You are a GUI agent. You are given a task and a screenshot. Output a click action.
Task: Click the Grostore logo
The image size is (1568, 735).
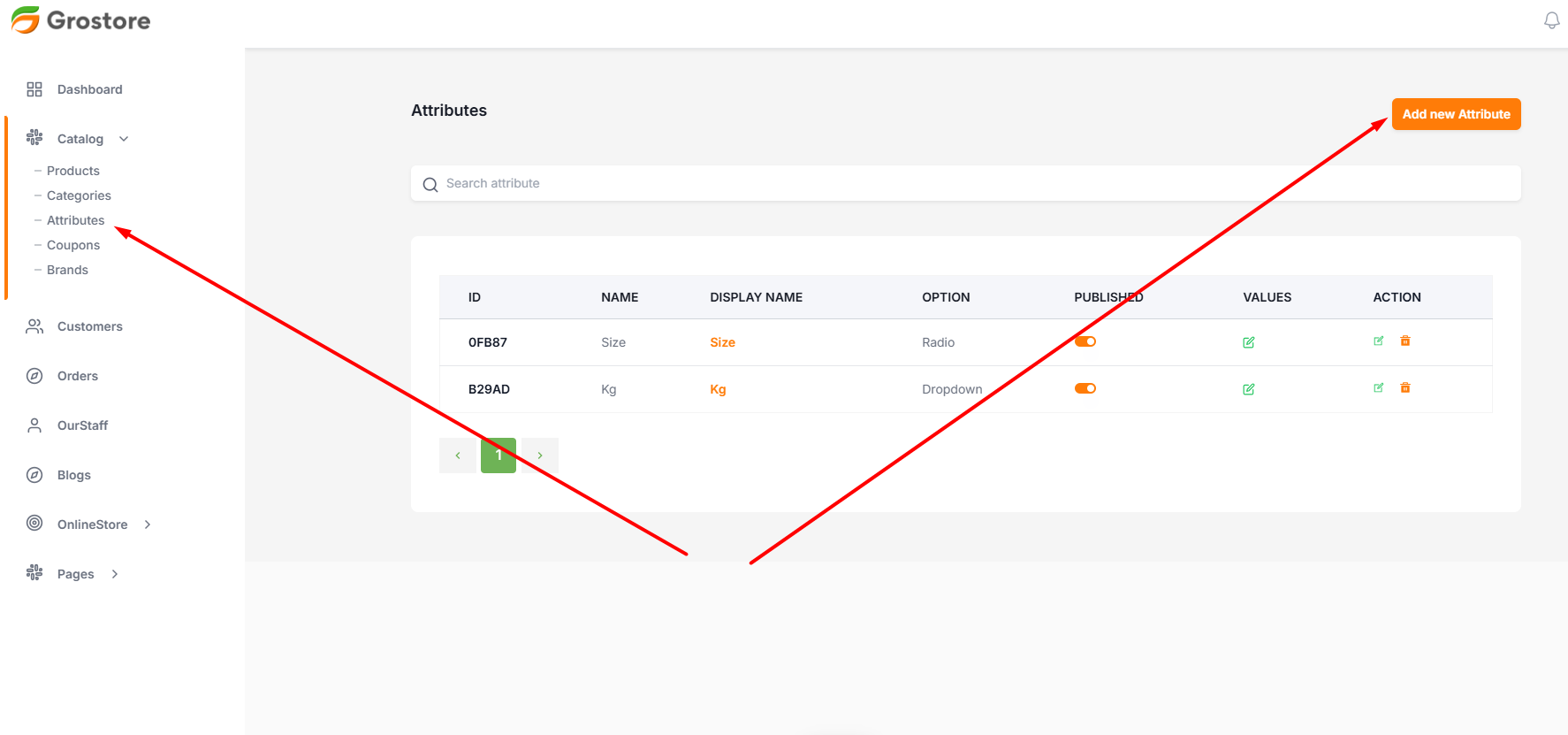[x=80, y=20]
